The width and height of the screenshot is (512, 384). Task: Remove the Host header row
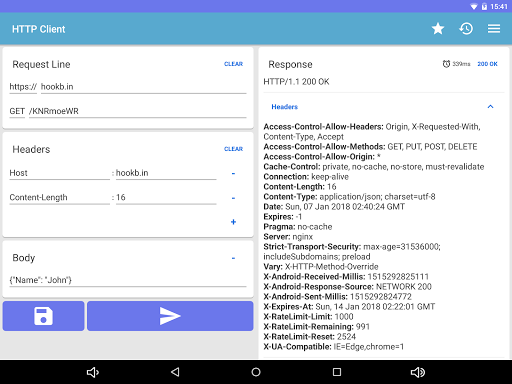click(x=233, y=173)
